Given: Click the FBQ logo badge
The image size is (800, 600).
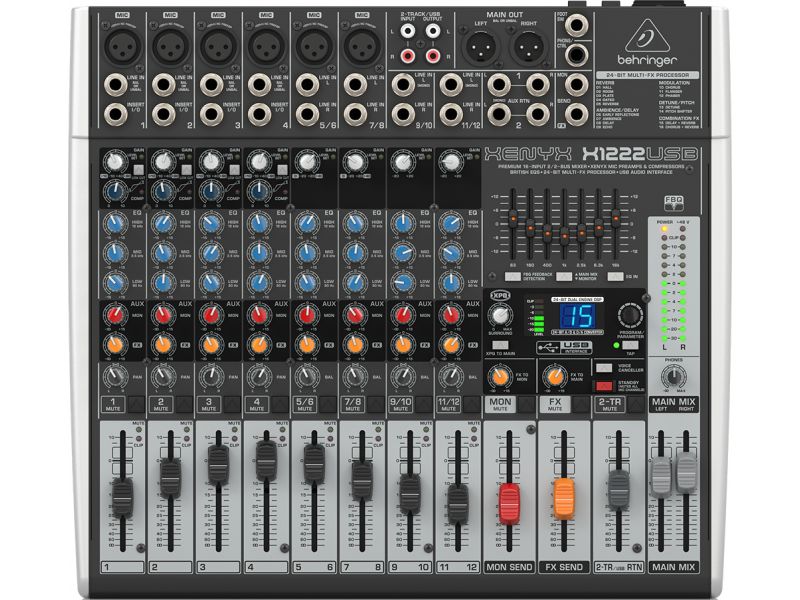Looking at the screenshot, I should pyautogui.click(x=673, y=203).
